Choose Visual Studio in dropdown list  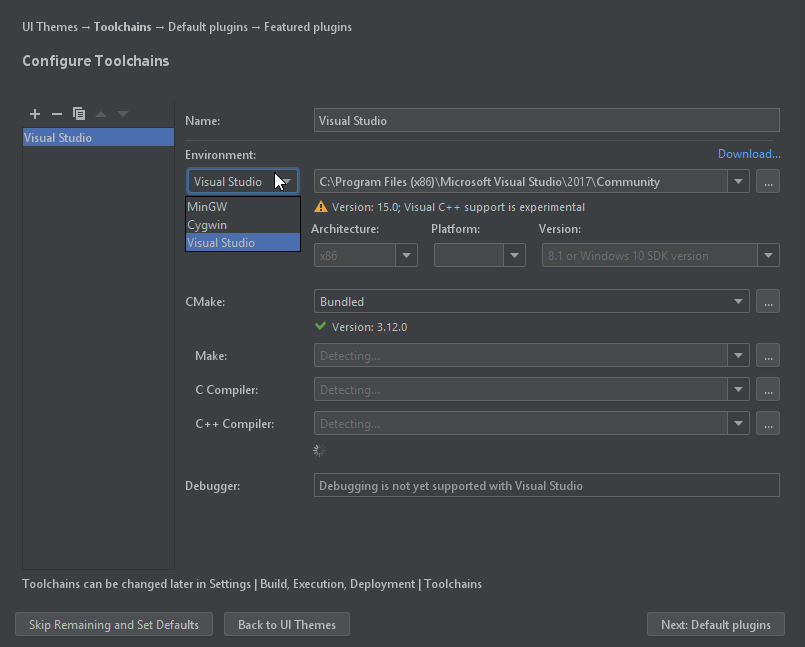click(x=243, y=242)
